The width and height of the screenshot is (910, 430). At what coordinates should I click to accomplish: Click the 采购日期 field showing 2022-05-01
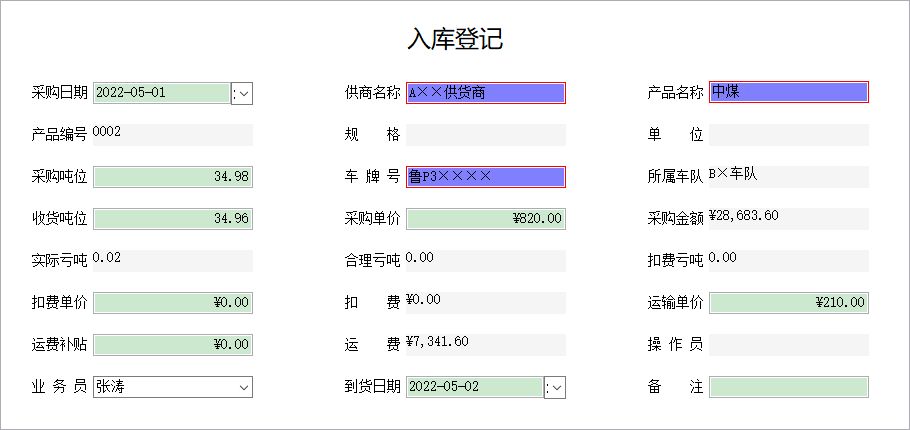pos(161,93)
